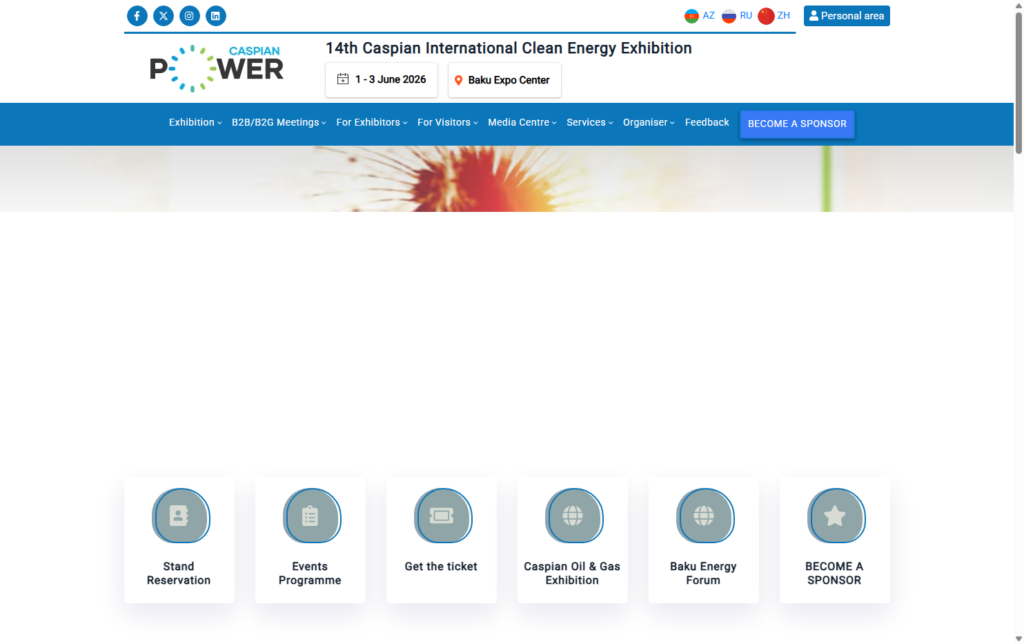Click the BECOME A SPONSOR navigation button
Screen dimensions: 1024x644
point(797,123)
